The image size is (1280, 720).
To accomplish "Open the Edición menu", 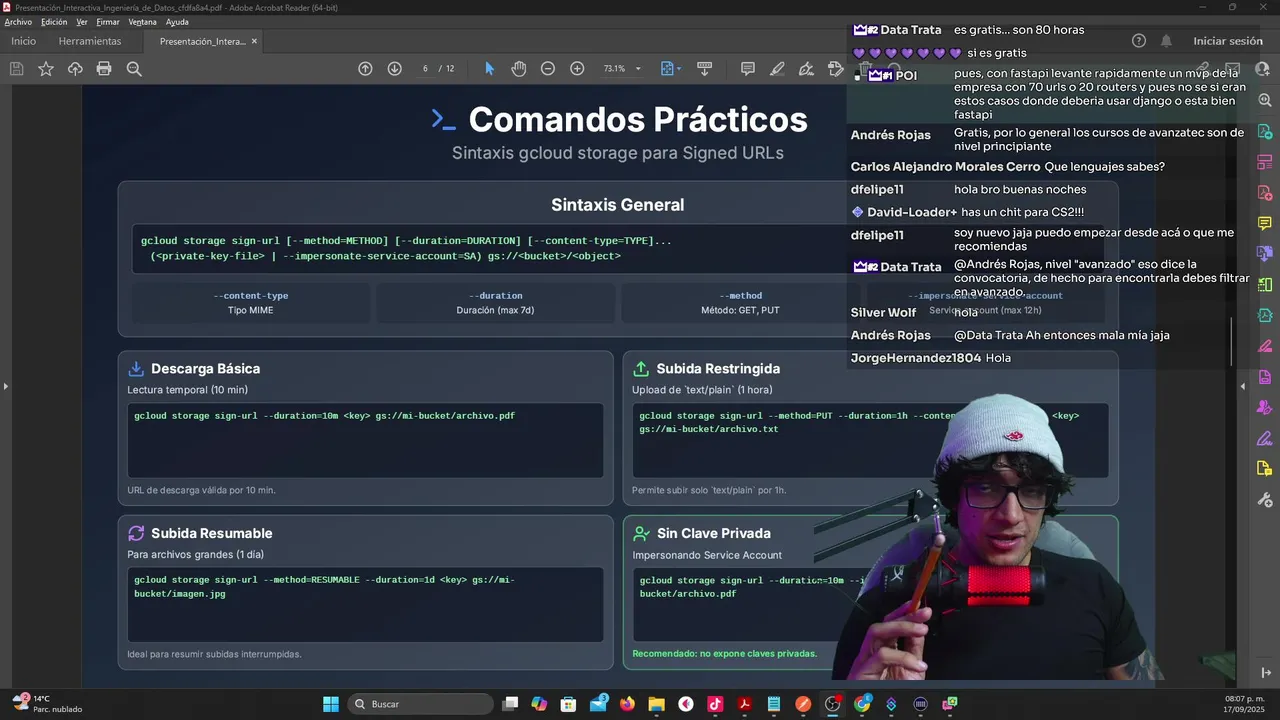I will (x=54, y=22).
